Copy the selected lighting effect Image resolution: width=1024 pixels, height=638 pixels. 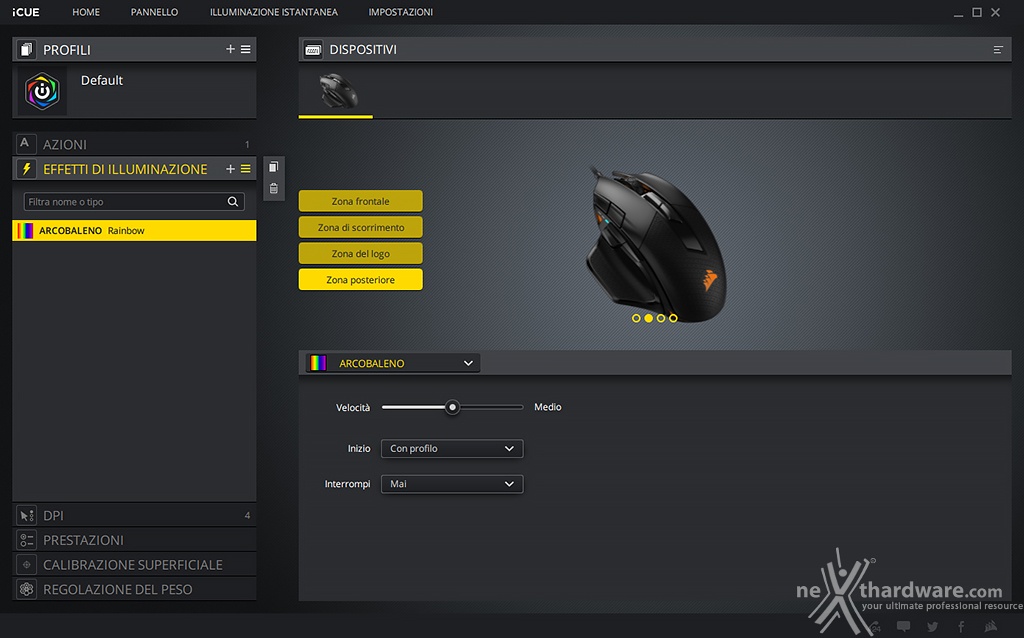(x=274, y=167)
